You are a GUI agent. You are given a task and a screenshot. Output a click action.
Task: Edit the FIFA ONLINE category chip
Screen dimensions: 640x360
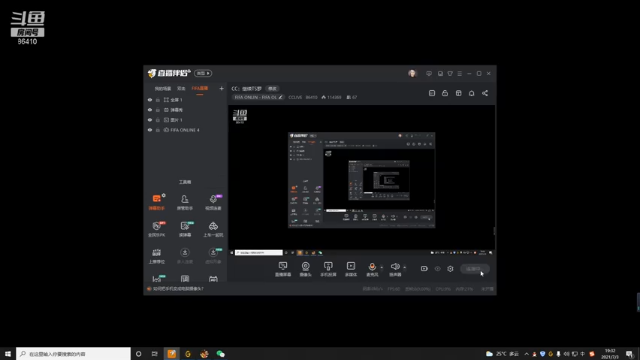tap(258, 97)
